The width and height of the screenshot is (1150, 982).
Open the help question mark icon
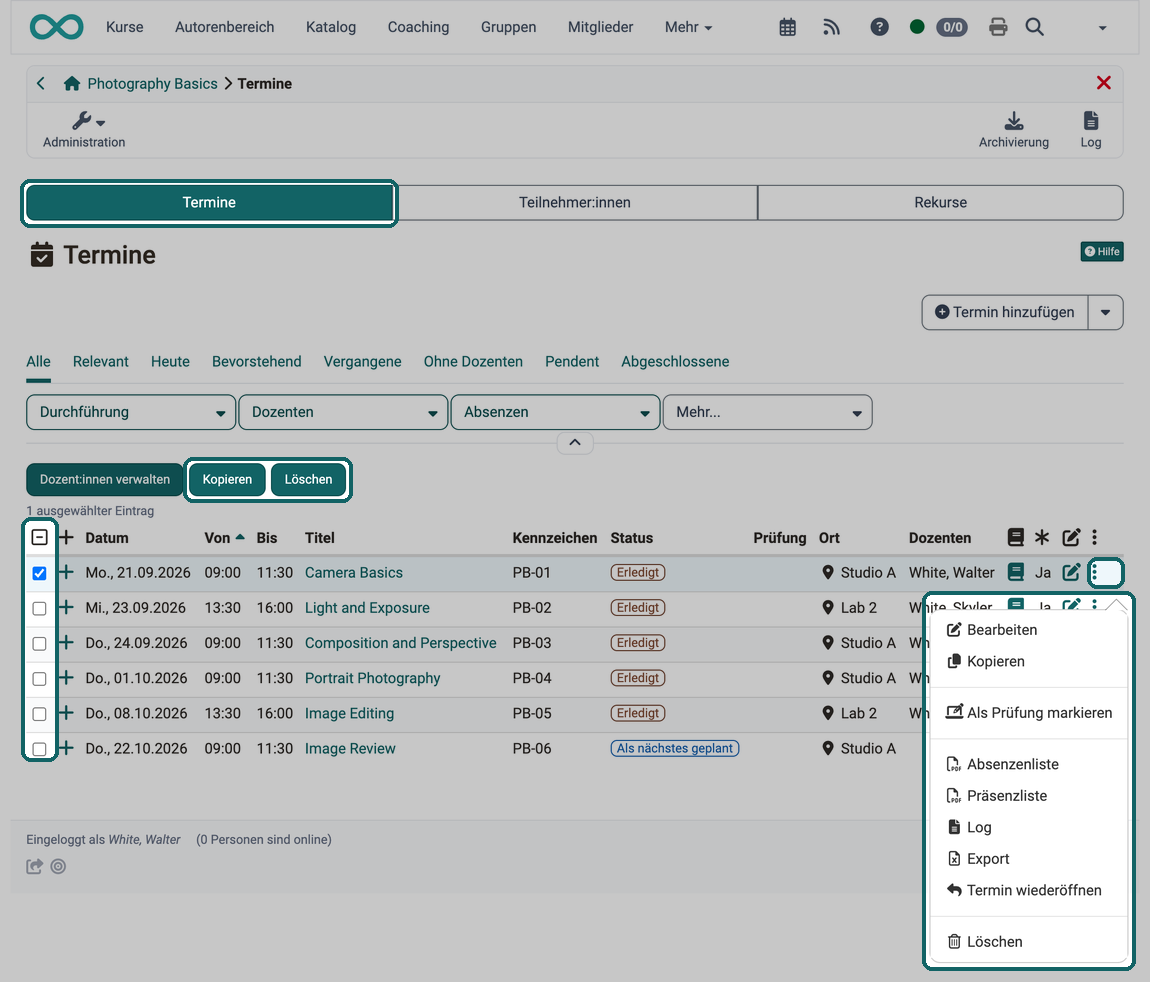point(879,27)
